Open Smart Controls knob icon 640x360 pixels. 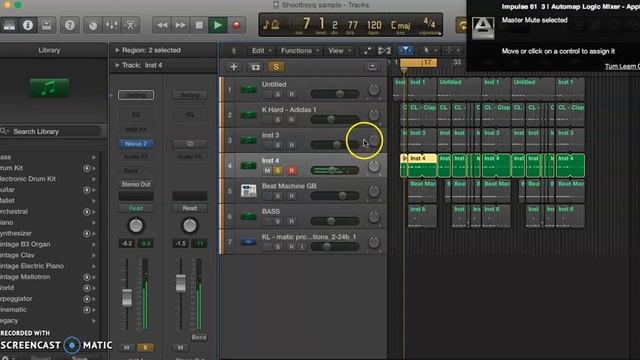(93, 25)
